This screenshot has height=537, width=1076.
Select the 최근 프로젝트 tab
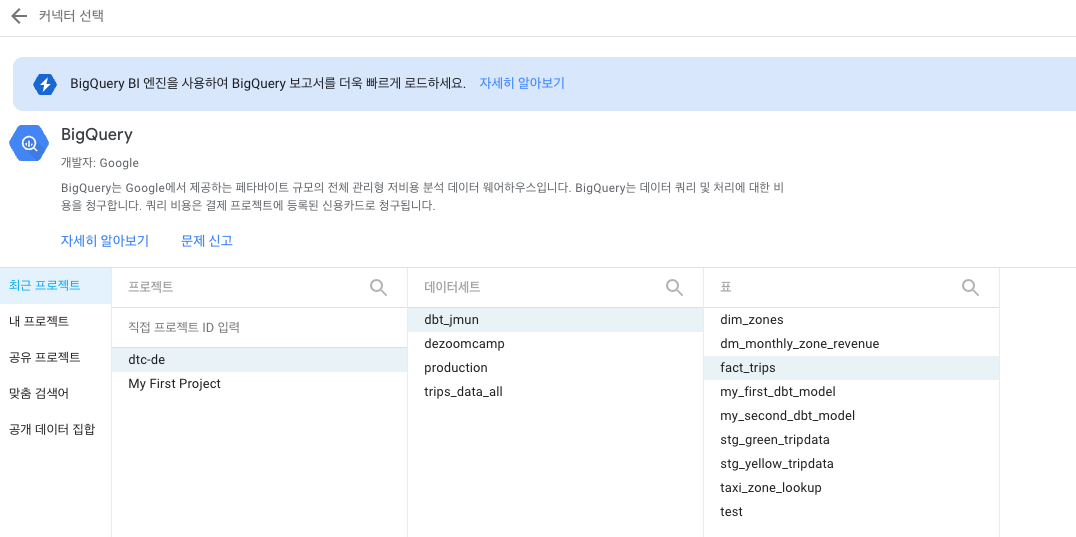[x=56, y=285]
